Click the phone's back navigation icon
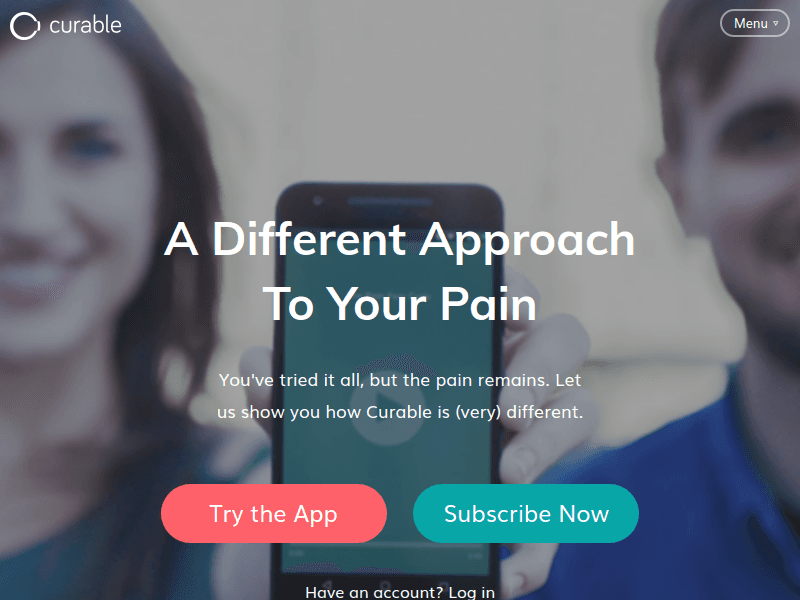800x600 pixels. pos(327,586)
